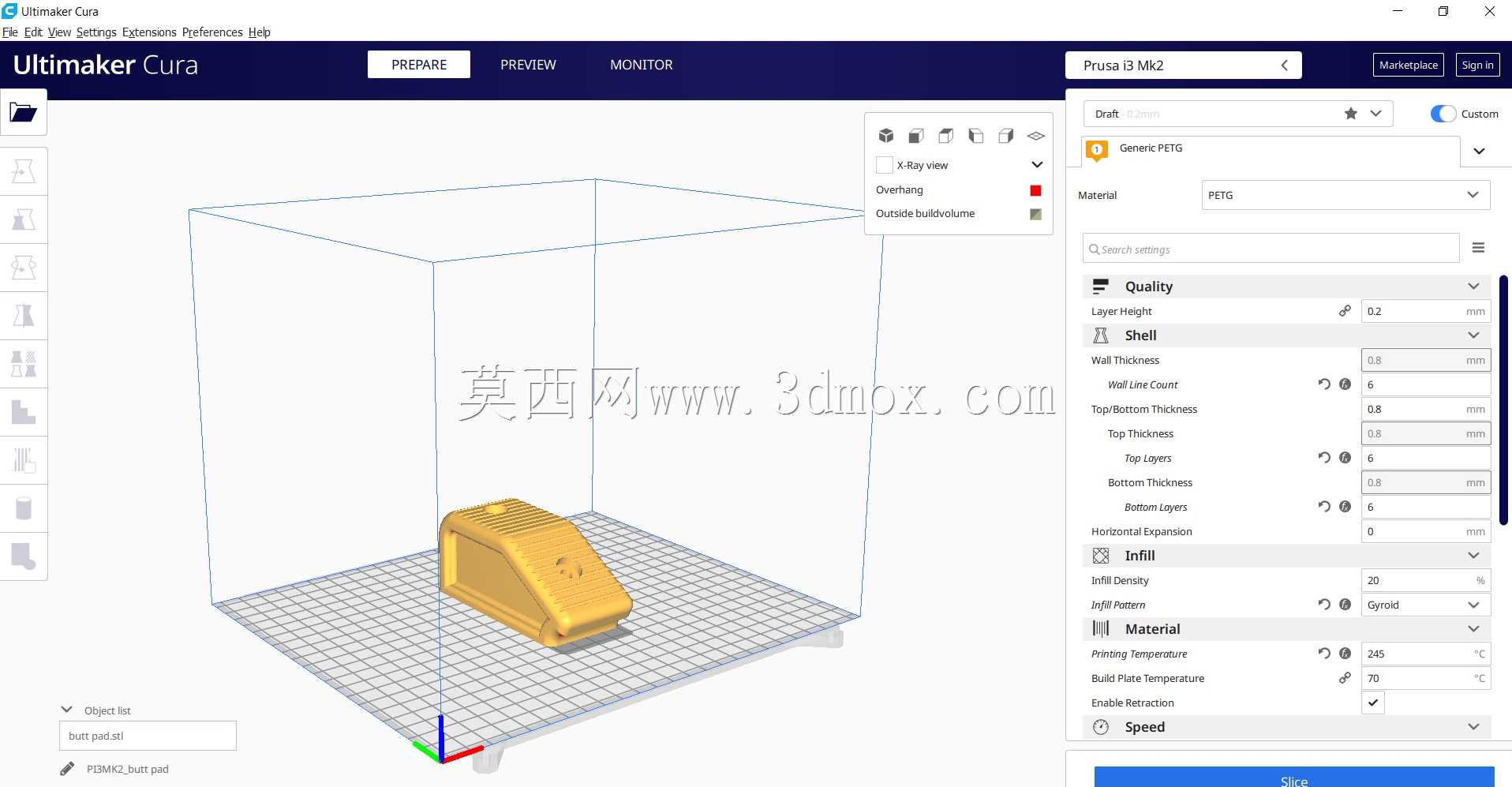Select the Move tool in left toolbar
The height and width of the screenshot is (787, 1512).
[x=24, y=171]
